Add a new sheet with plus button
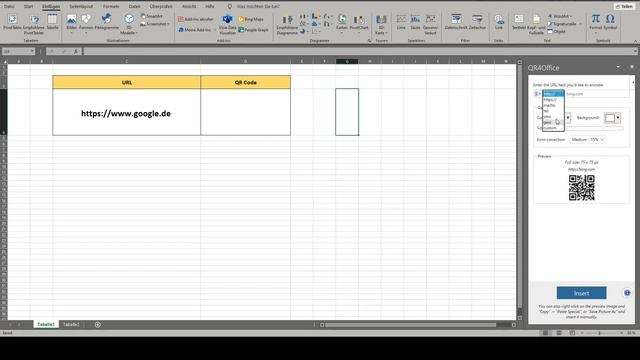Image resolution: width=640 pixels, height=360 pixels. pos(97,324)
